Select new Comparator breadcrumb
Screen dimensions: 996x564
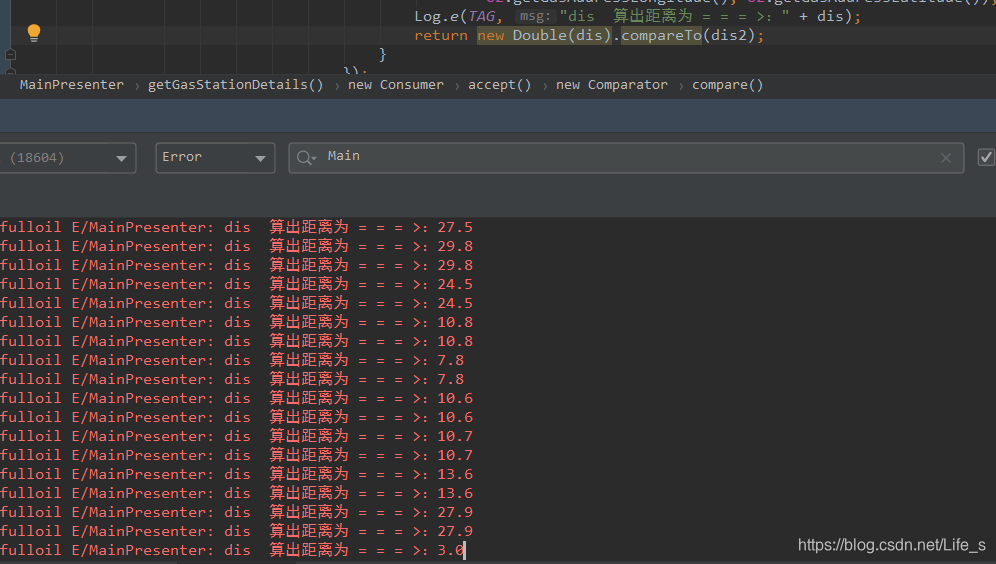click(x=612, y=85)
